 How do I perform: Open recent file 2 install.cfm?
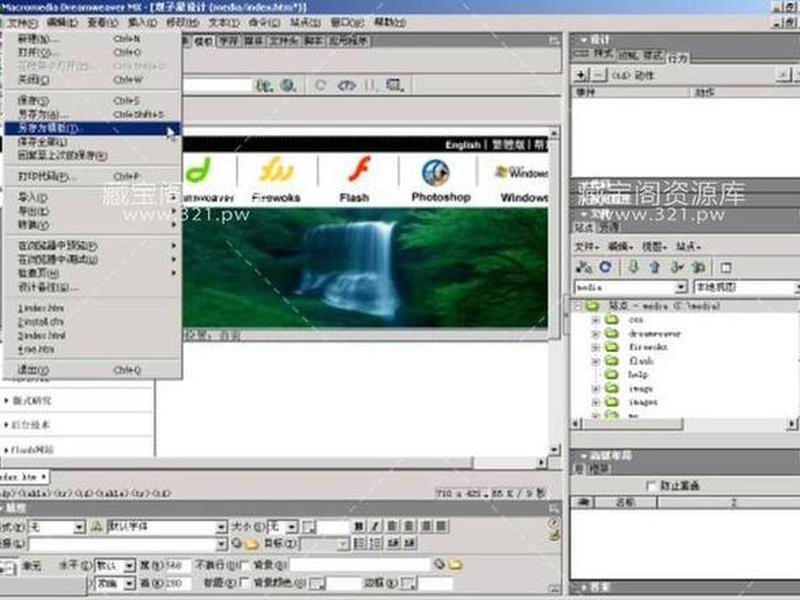click(x=41, y=322)
